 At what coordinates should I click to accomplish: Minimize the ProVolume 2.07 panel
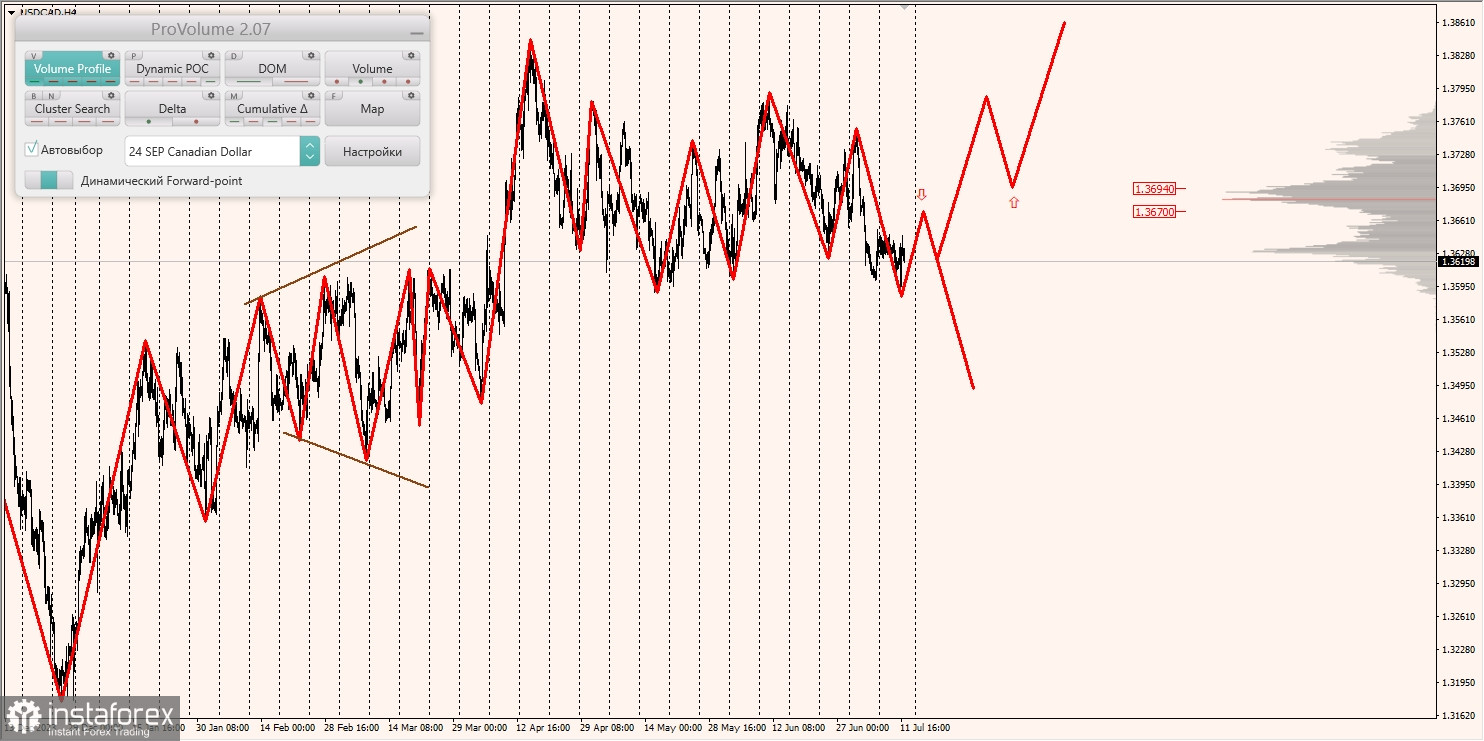point(417,32)
